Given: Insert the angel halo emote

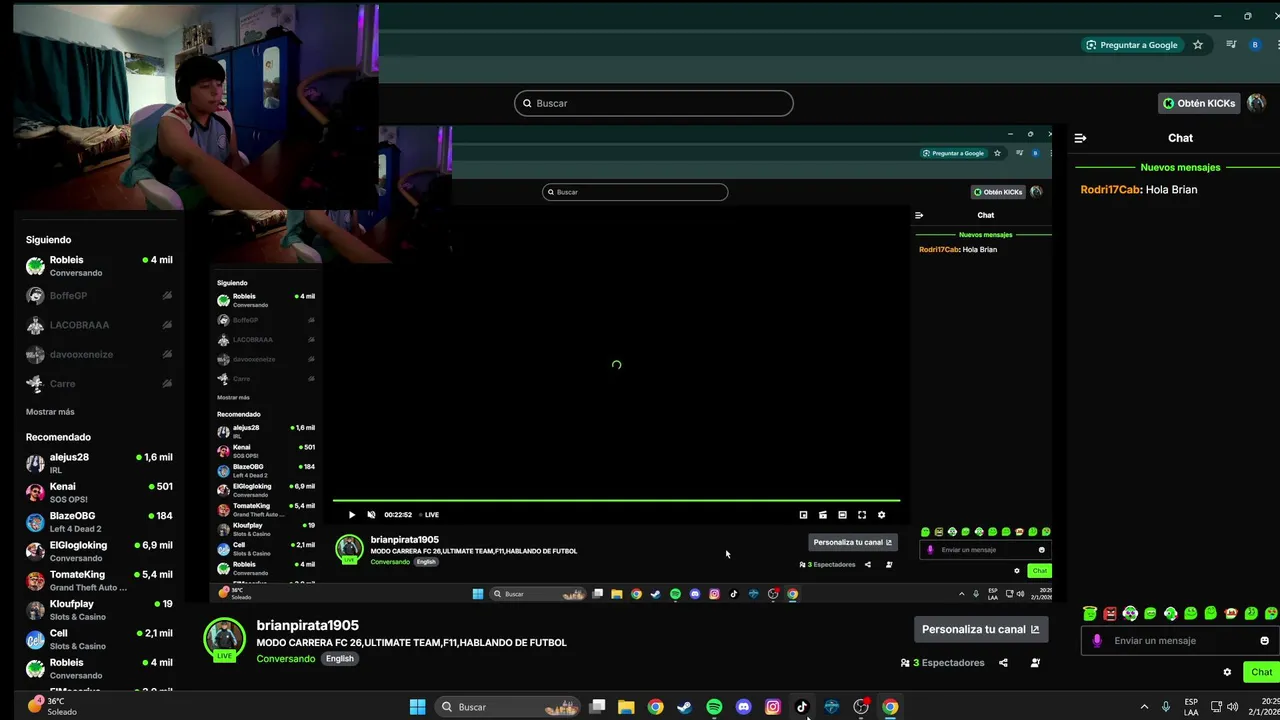Looking at the screenshot, I should [1090, 613].
